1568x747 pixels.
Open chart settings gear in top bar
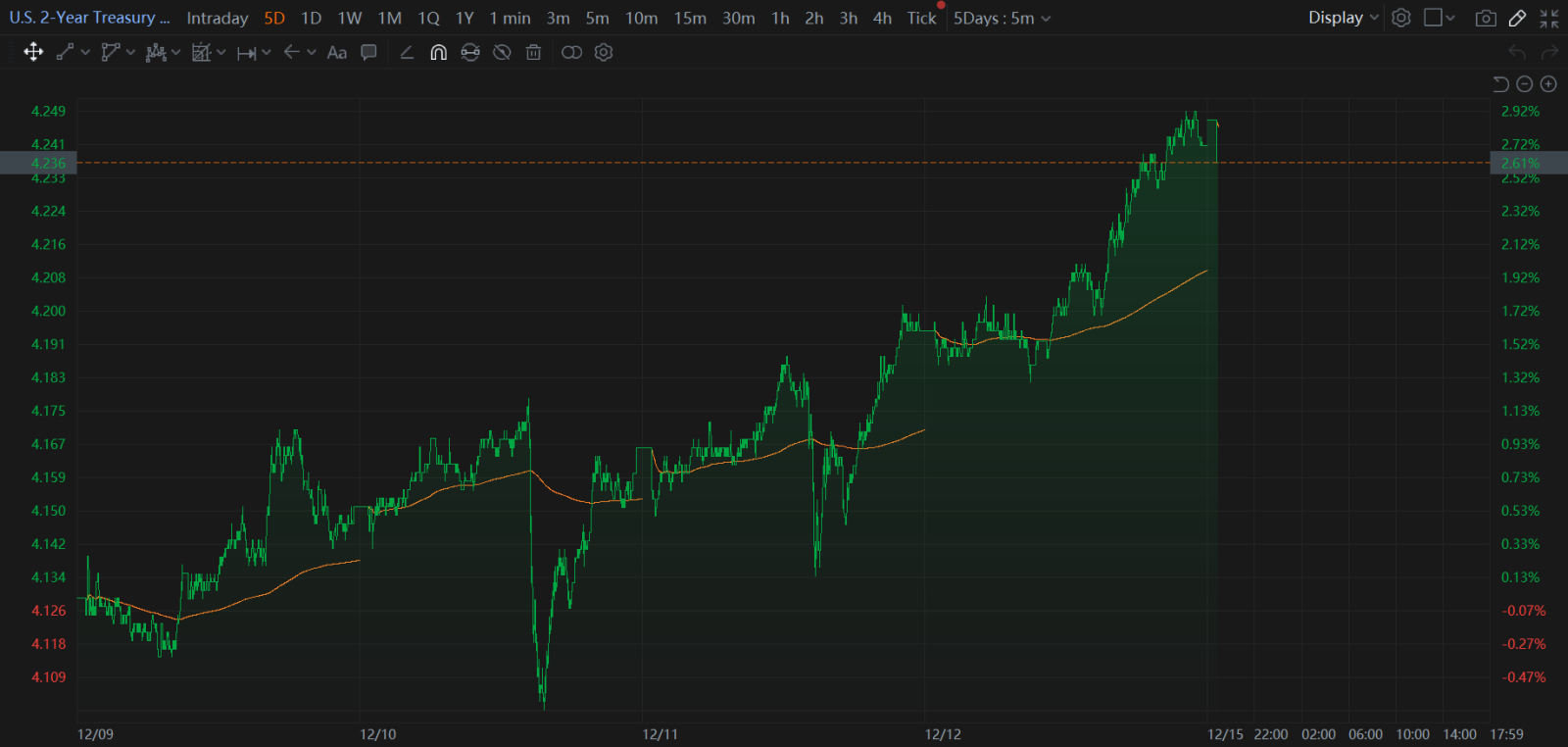(1401, 18)
